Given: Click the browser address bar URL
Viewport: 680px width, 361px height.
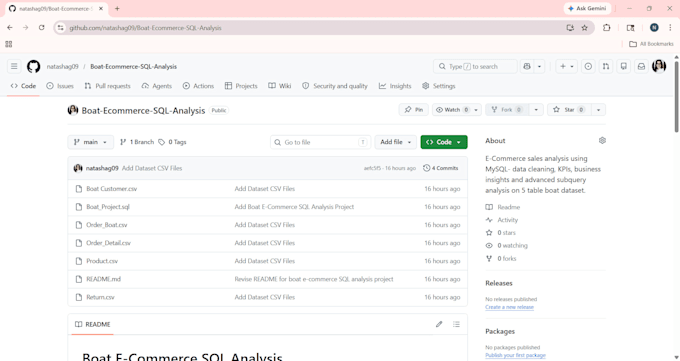Looking at the screenshot, I should pos(145,28).
